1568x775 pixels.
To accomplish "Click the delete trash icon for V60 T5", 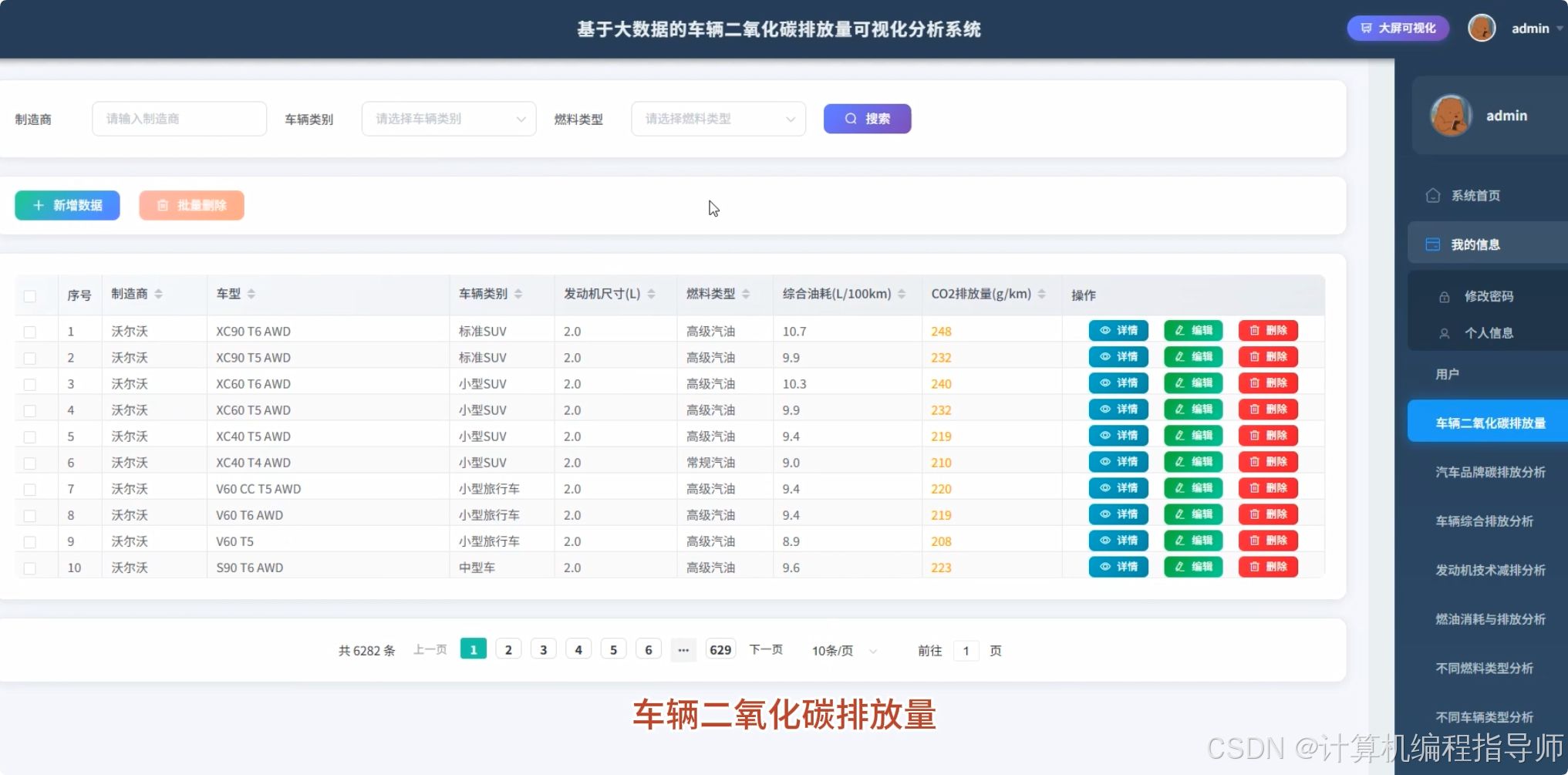I will click(1255, 541).
